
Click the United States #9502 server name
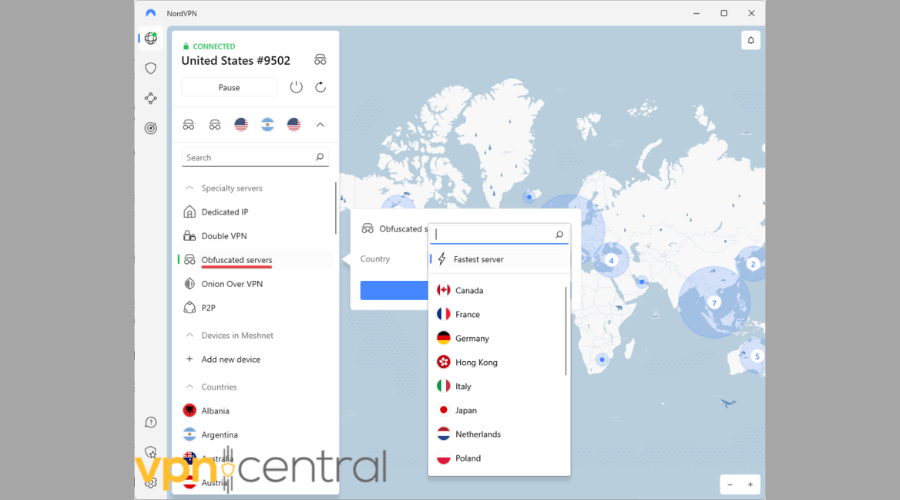tap(236, 61)
